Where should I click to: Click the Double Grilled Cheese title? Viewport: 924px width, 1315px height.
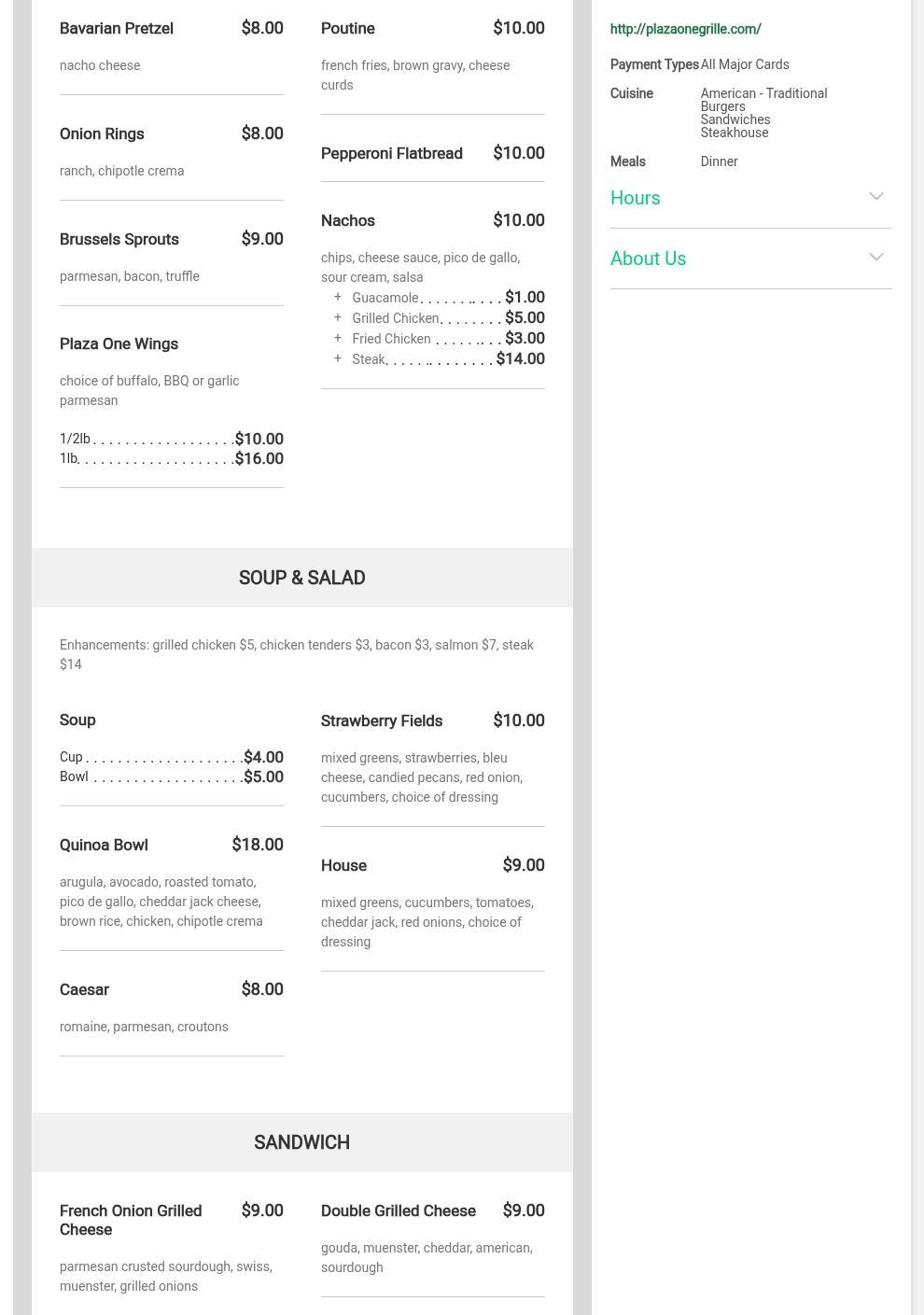coord(398,1211)
